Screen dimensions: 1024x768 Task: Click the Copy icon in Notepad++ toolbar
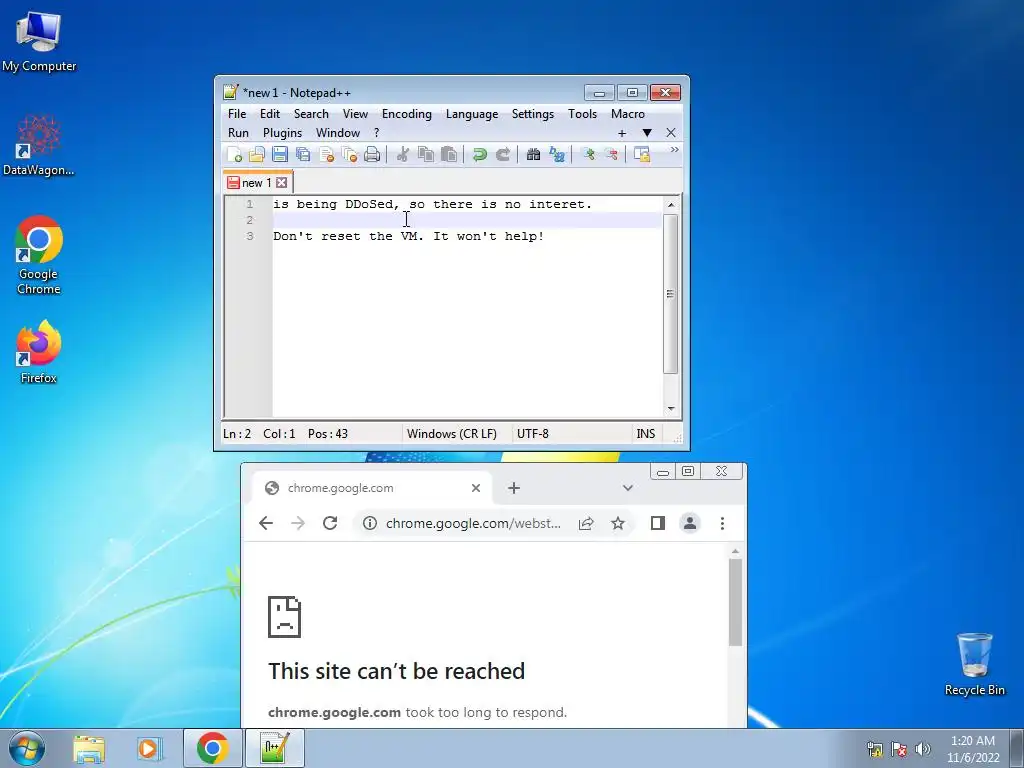426,154
